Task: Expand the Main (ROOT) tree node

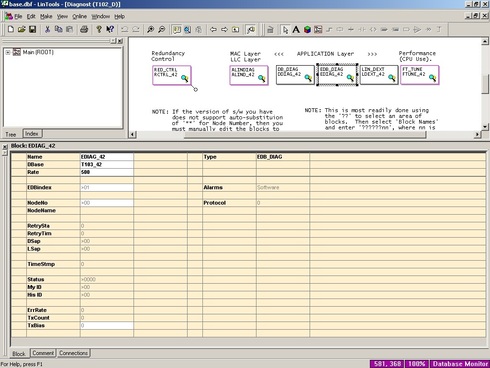Action: (8, 52)
